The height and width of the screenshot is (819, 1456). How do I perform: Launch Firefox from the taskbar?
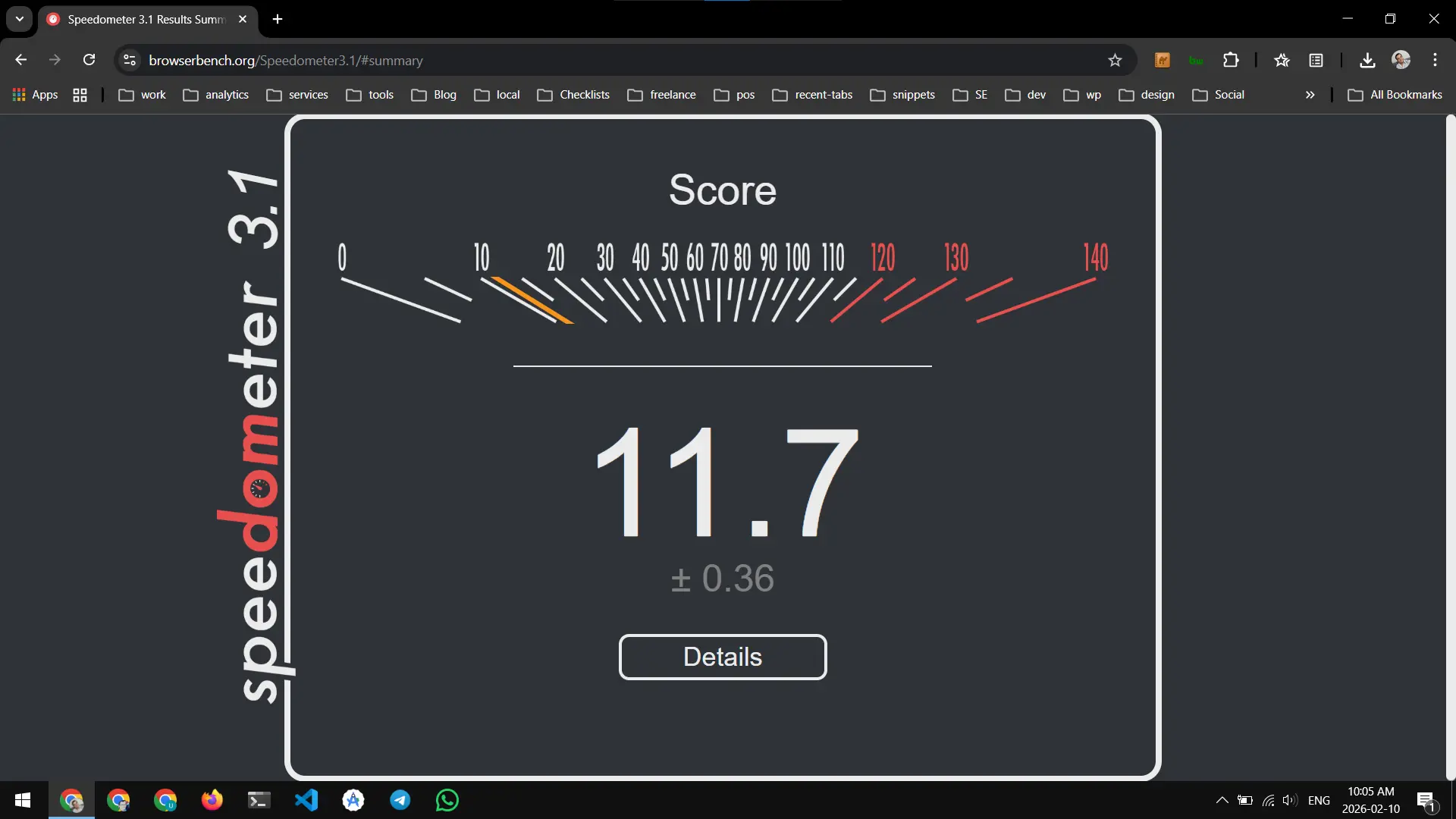[x=212, y=800]
